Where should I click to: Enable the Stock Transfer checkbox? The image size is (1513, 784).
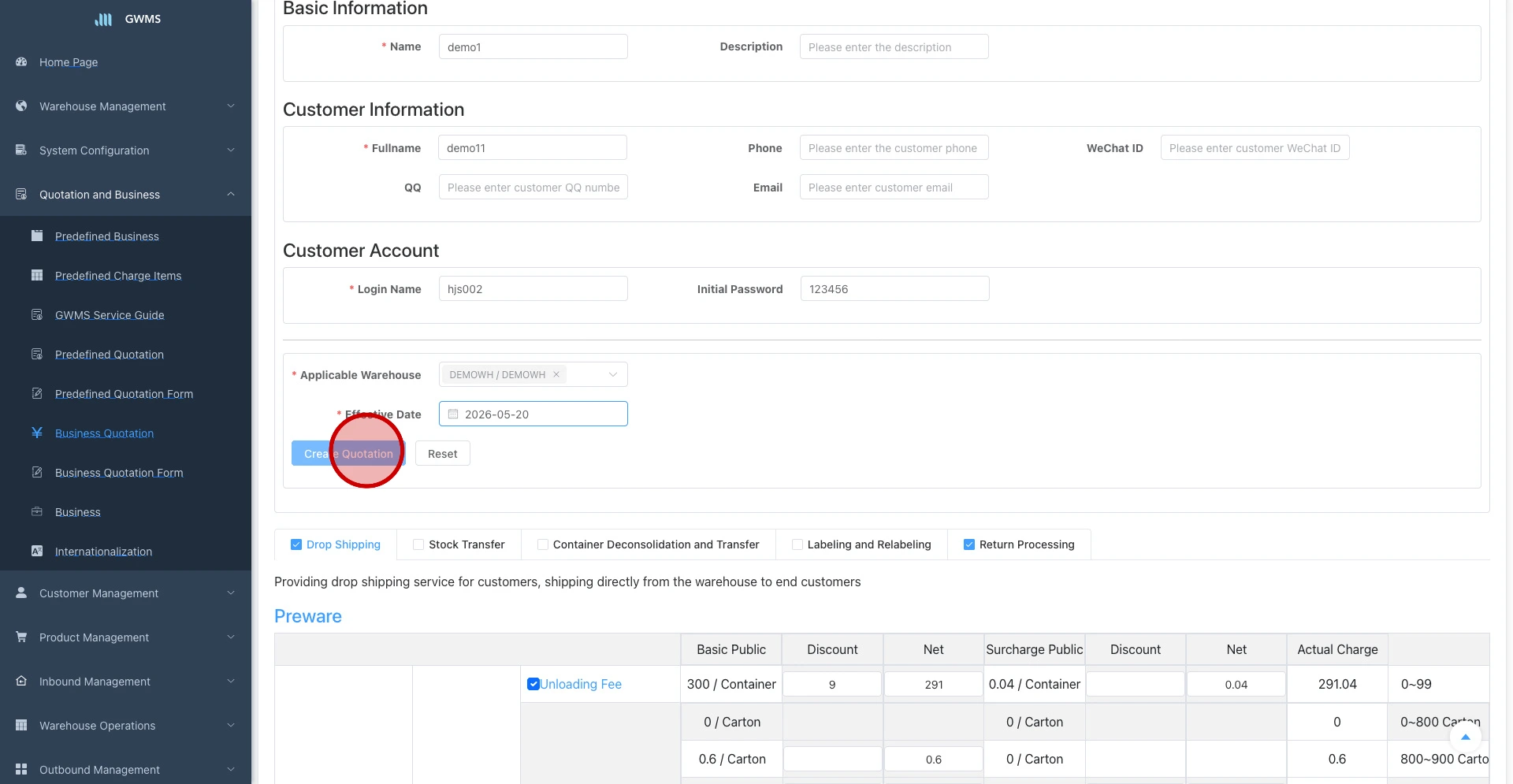tap(418, 544)
